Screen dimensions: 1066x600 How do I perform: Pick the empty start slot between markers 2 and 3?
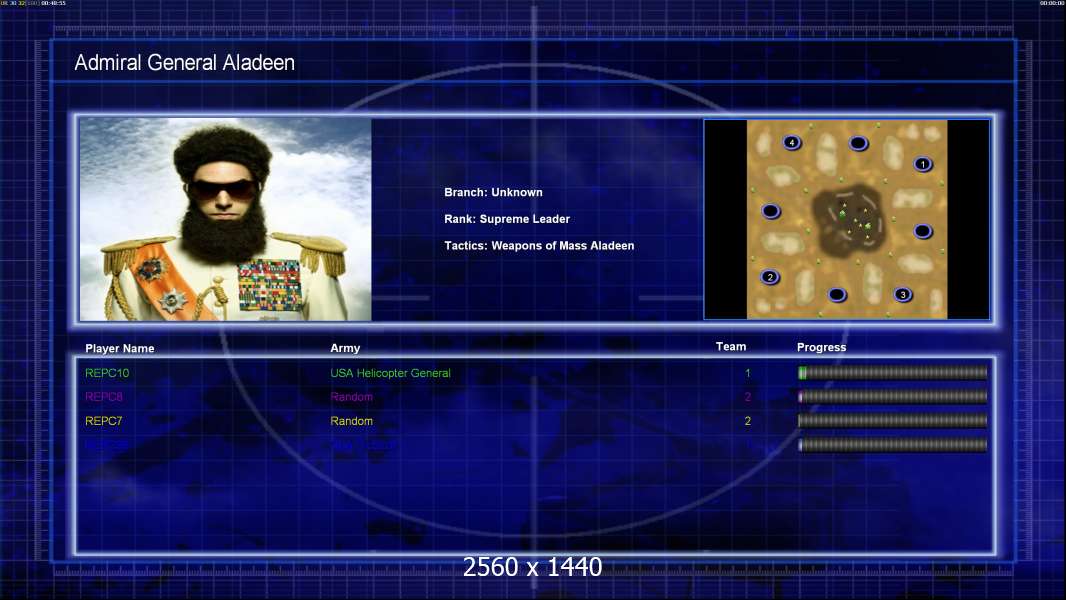tap(837, 294)
